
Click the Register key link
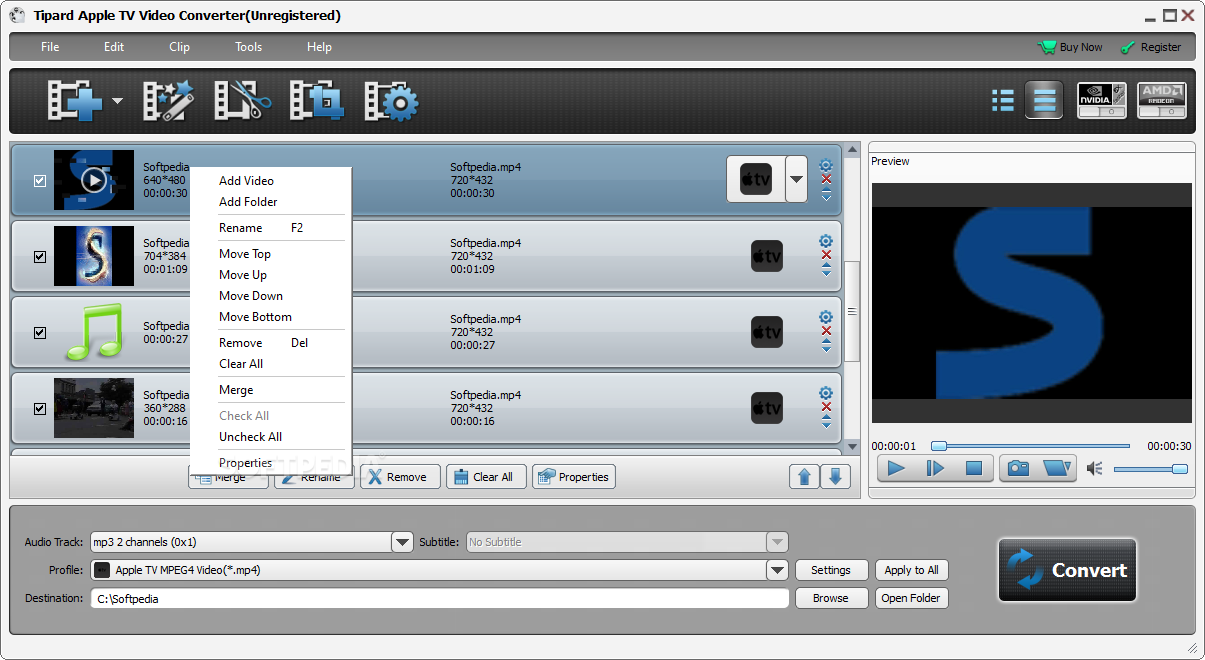[1151, 47]
